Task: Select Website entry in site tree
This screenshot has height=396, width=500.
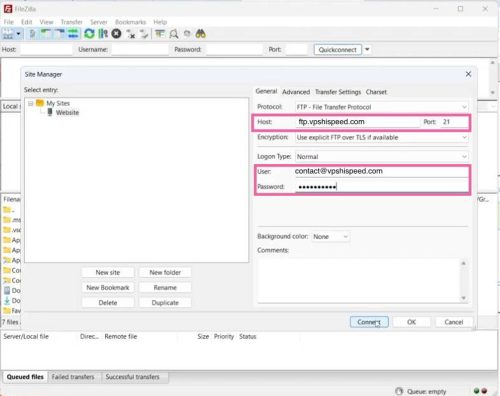Action: (x=67, y=112)
